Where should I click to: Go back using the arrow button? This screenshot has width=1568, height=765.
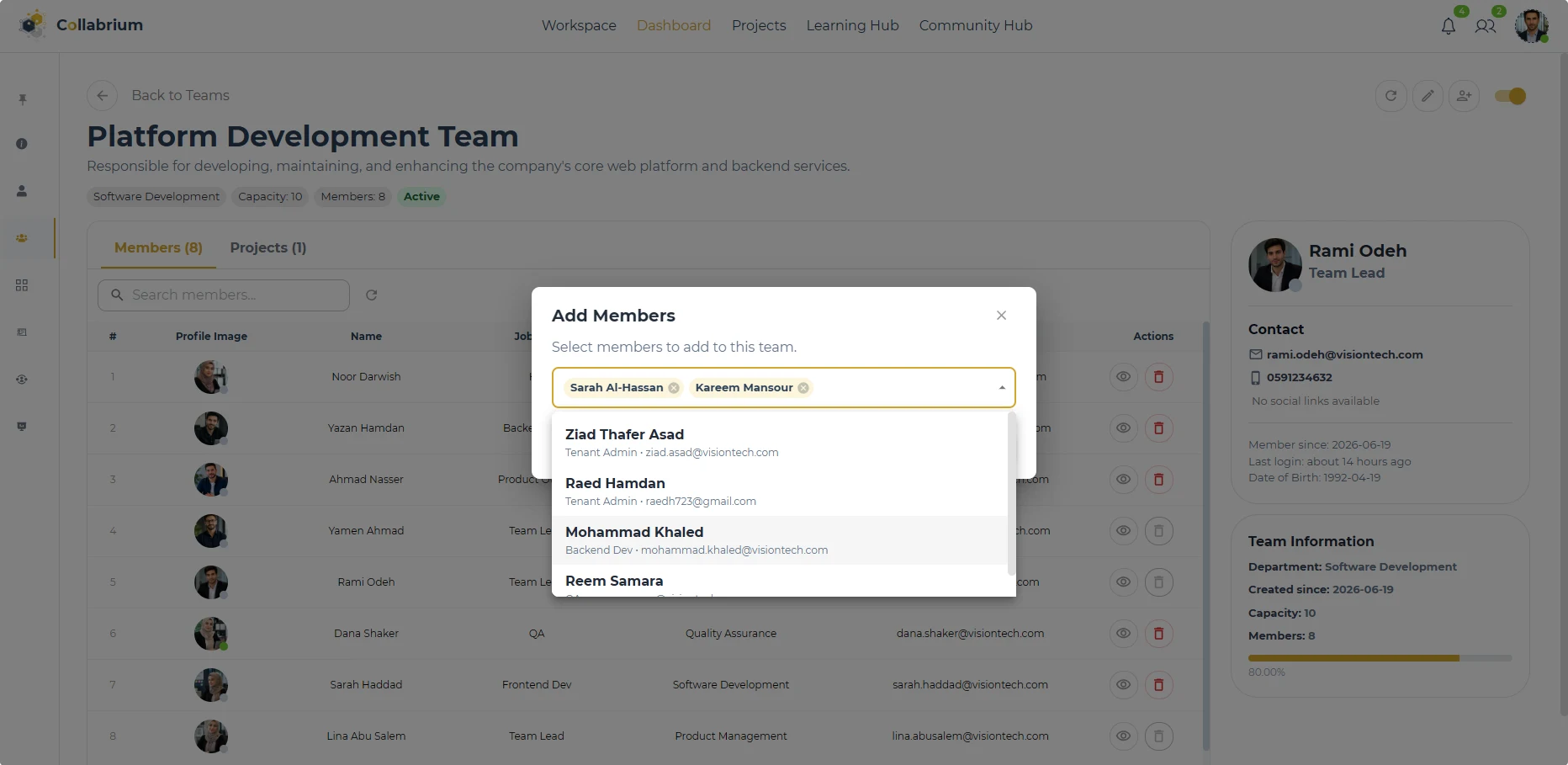(102, 95)
